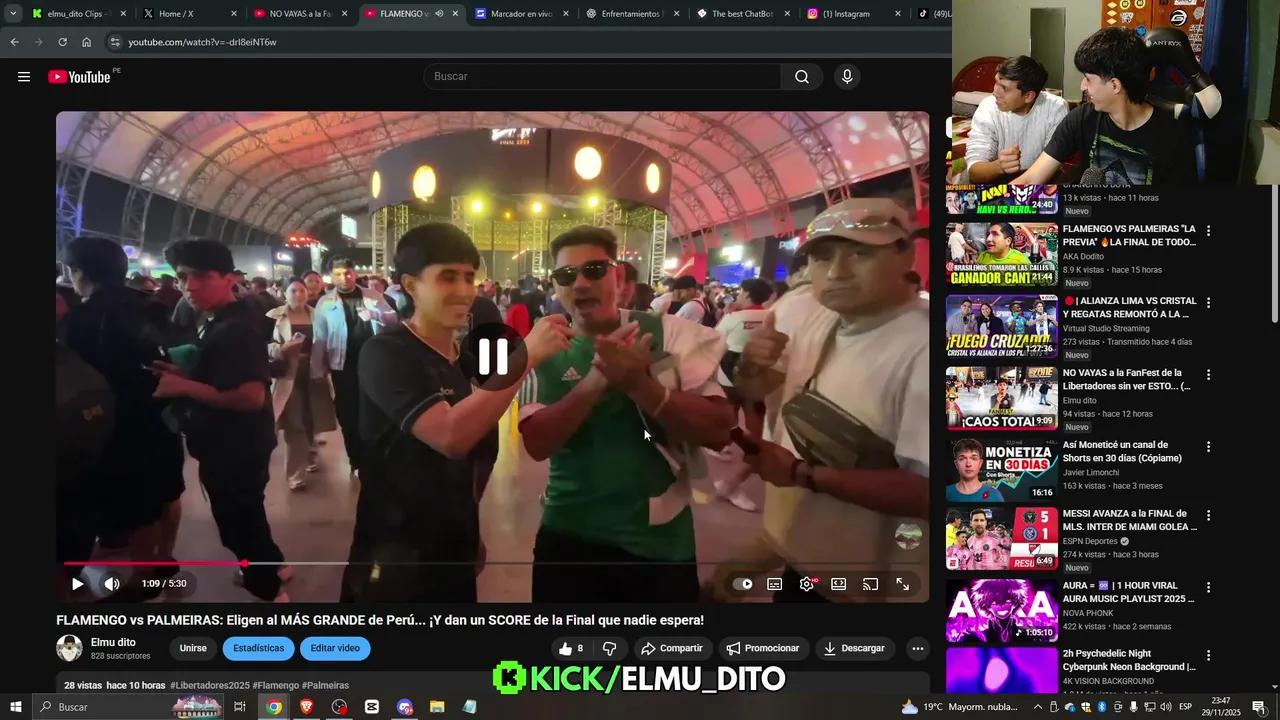This screenshot has height=720, width=1280.
Task: Open Estadísticas for this video
Action: [x=258, y=648]
